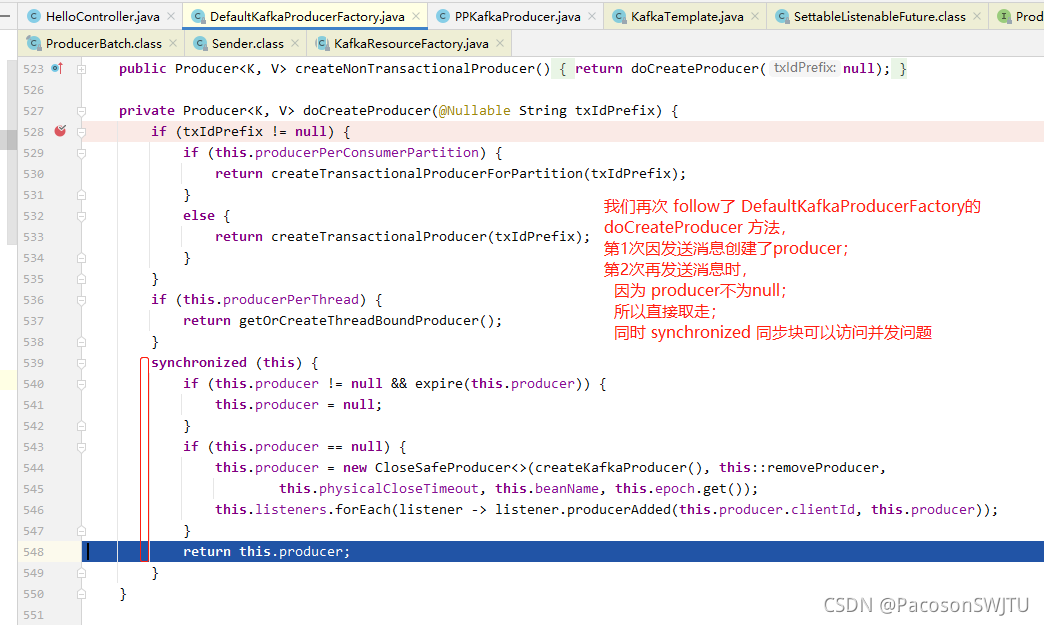Collapse the null check block at line 543
Viewport: 1044px width, 625px height.
81,447
